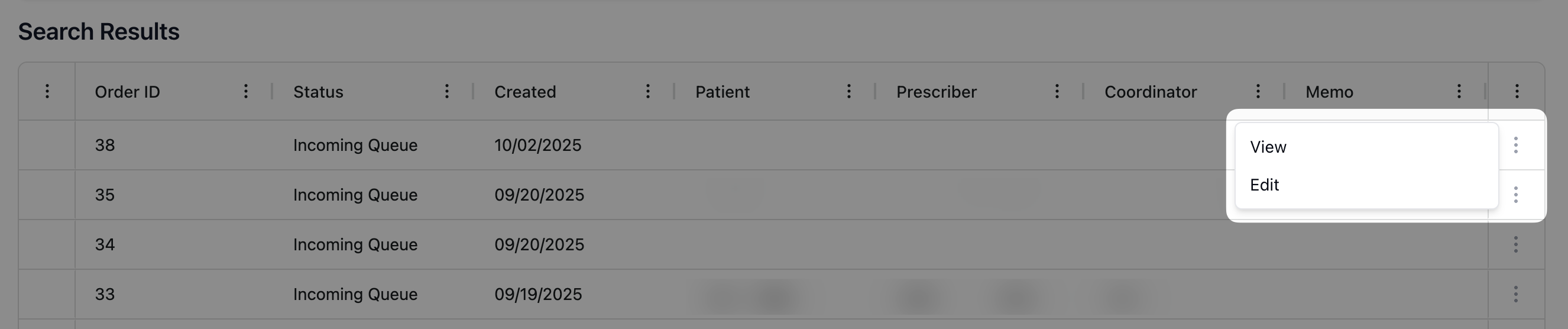Open Memo column options menu
The image size is (1568, 329).
(1459, 91)
